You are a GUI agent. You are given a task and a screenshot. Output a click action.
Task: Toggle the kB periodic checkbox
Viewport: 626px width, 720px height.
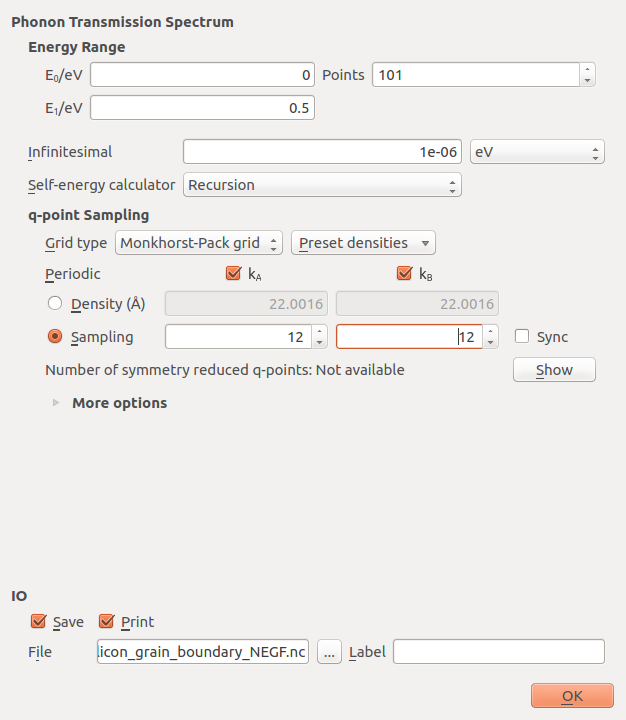404,274
